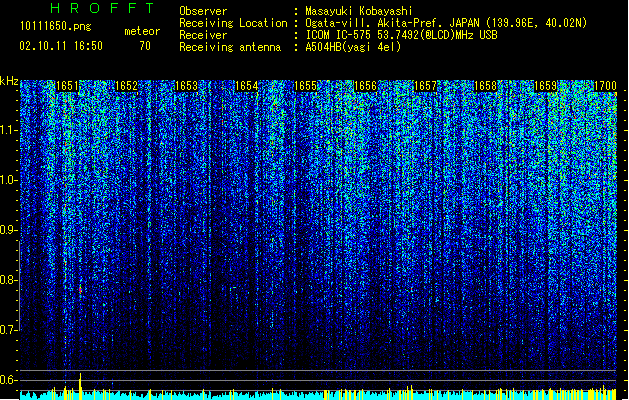Click the kHz axis unit label
Viewport: 629px width, 400px height.
pos(9,81)
